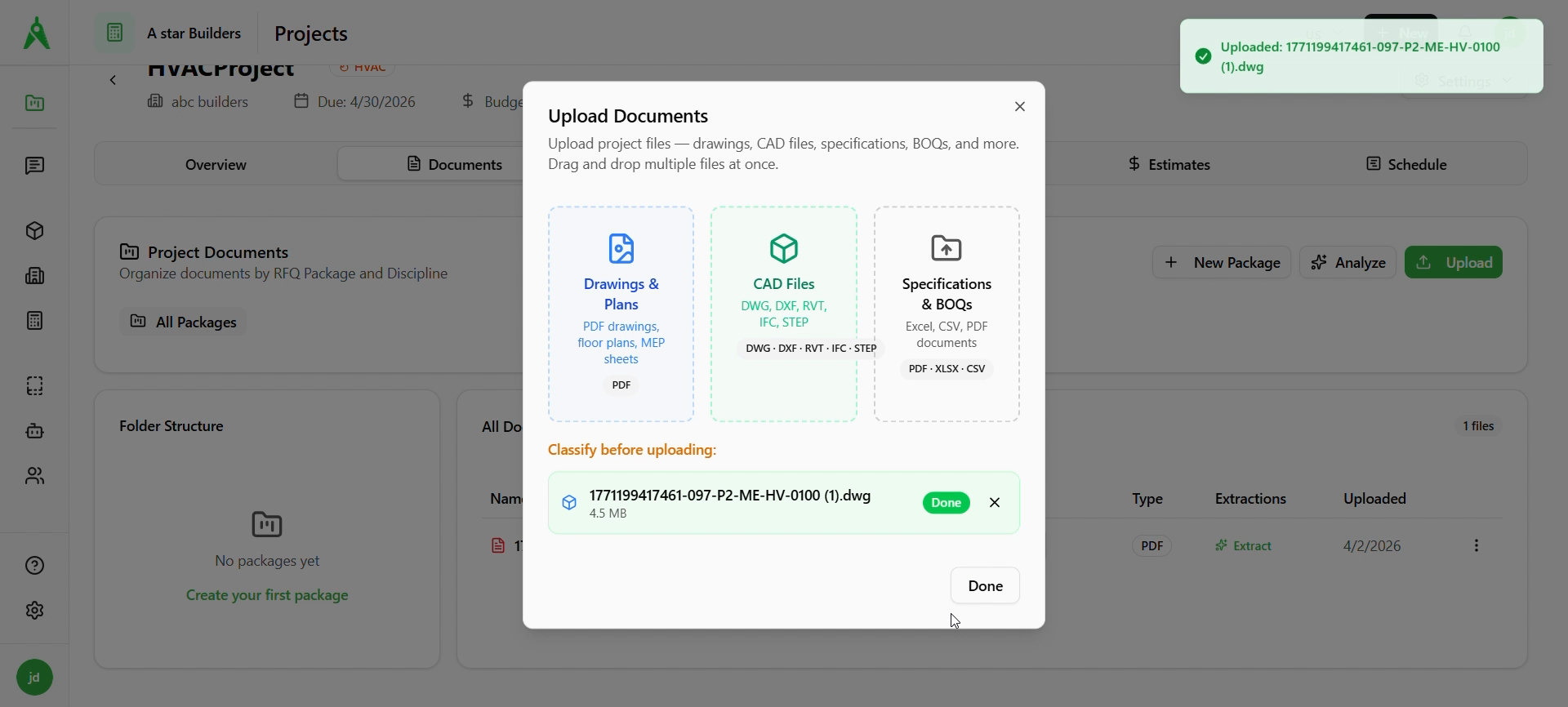This screenshot has height=707, width=1568.
Task: Remove the uploaded .dwg file from list
Action: tap(995, 503)
